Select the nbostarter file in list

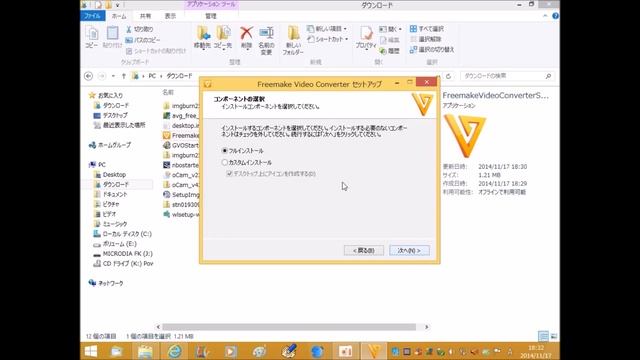click(x=181, y=165)
